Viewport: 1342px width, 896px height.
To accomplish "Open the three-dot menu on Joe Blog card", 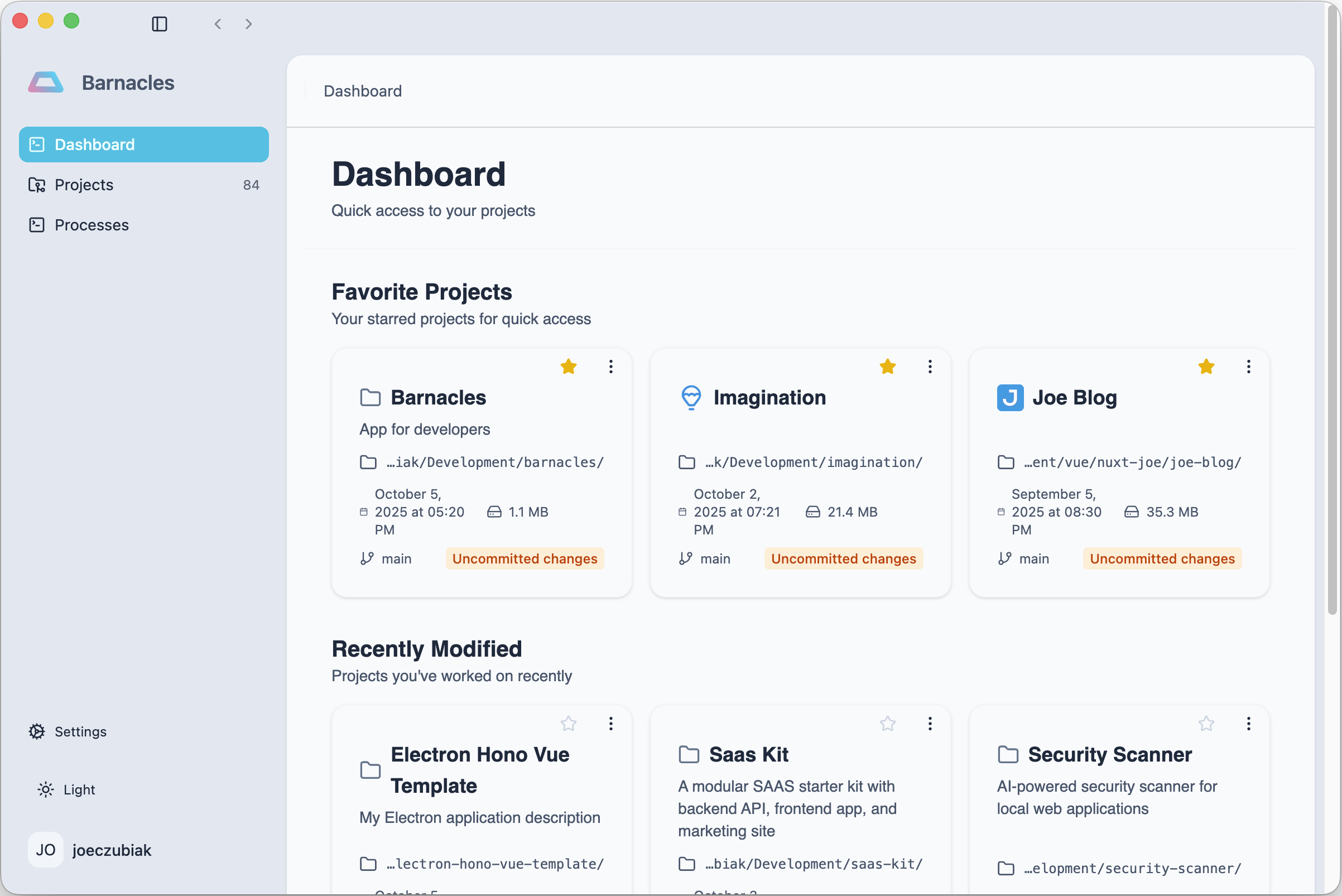I will point(1248,367).
